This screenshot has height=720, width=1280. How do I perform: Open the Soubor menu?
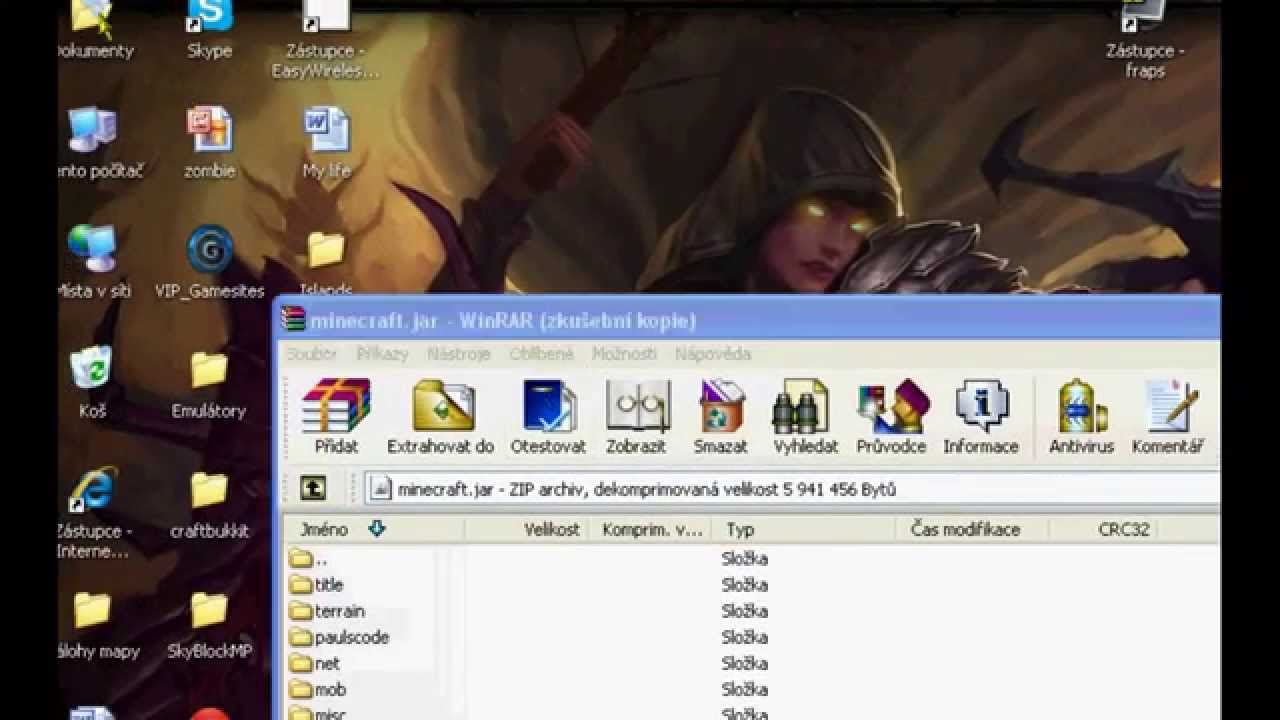point(312,354)
